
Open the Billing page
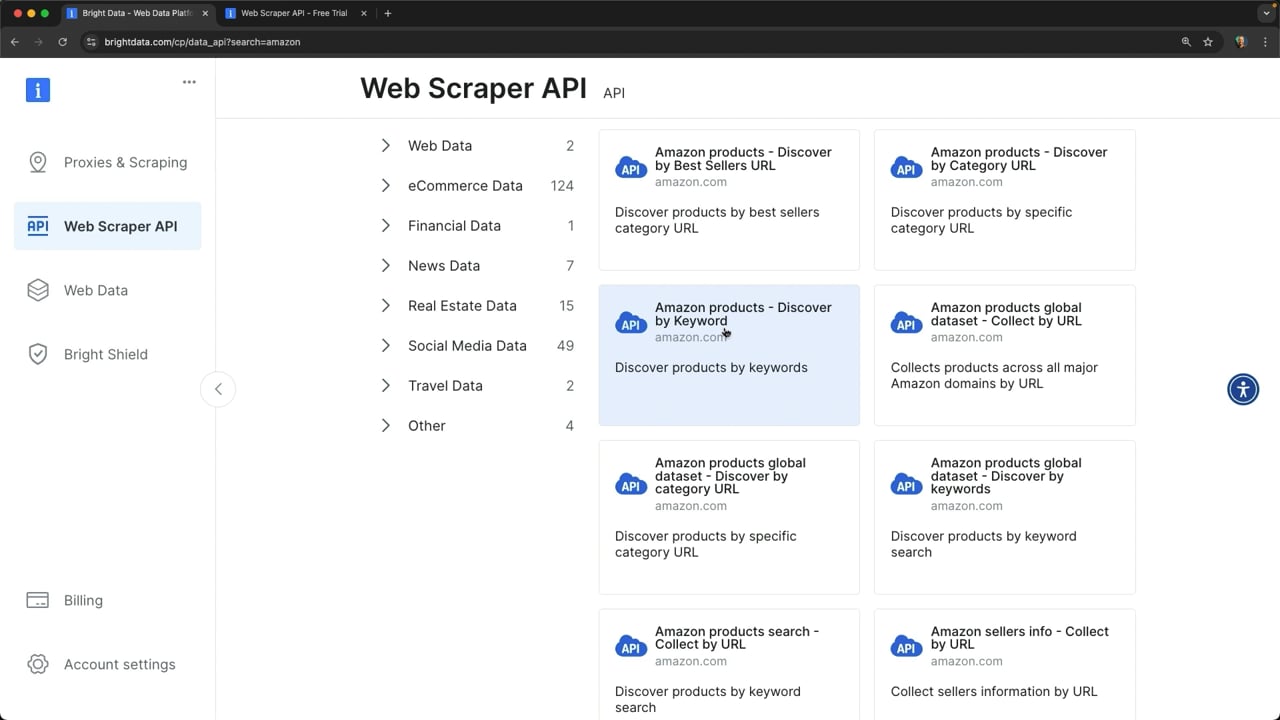pyautogui.click(x=108, y=600)
